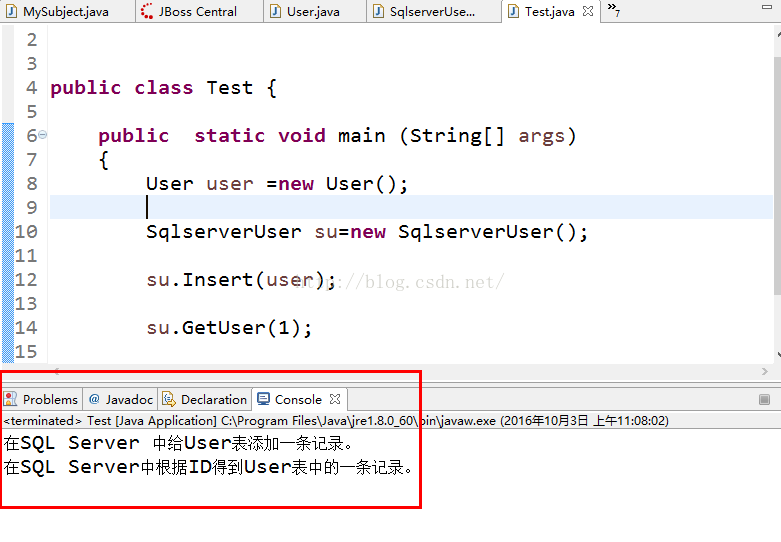The height and width of the screenshot is (542, 781).
Task: Click the editor vertical scrollbar
Action: click(x=777, y=174)
